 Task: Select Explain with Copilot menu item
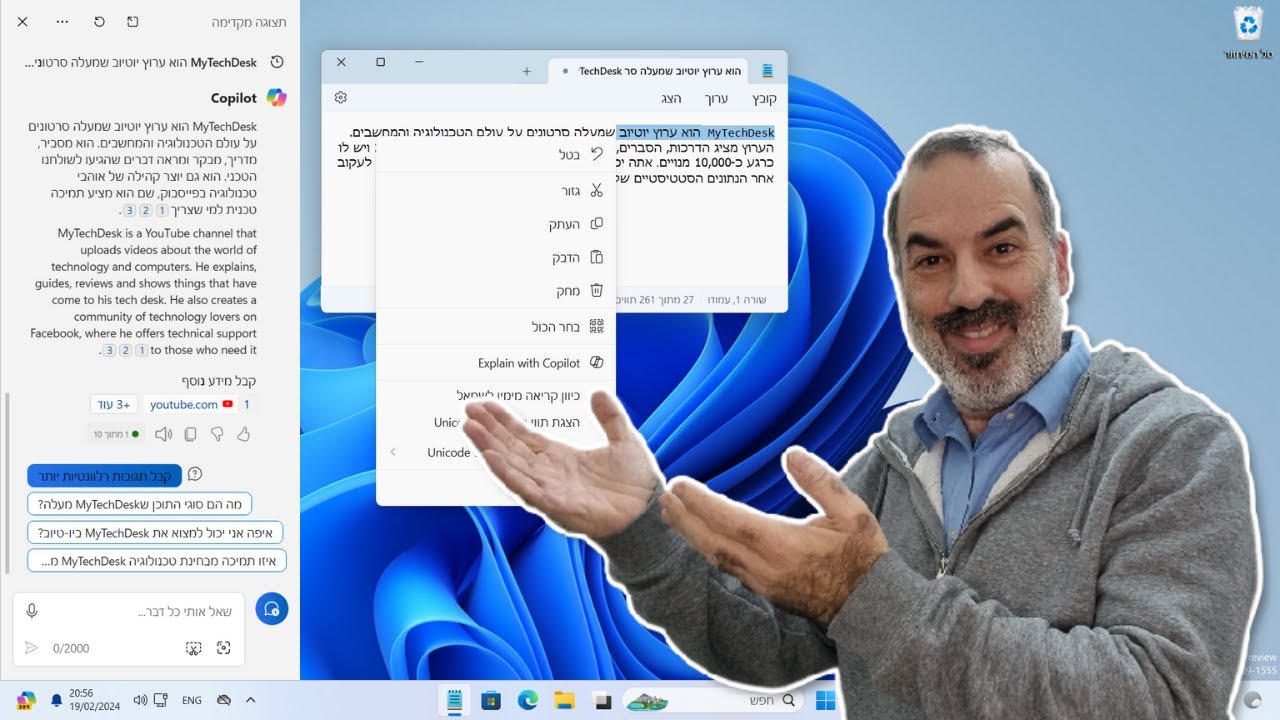496,363
